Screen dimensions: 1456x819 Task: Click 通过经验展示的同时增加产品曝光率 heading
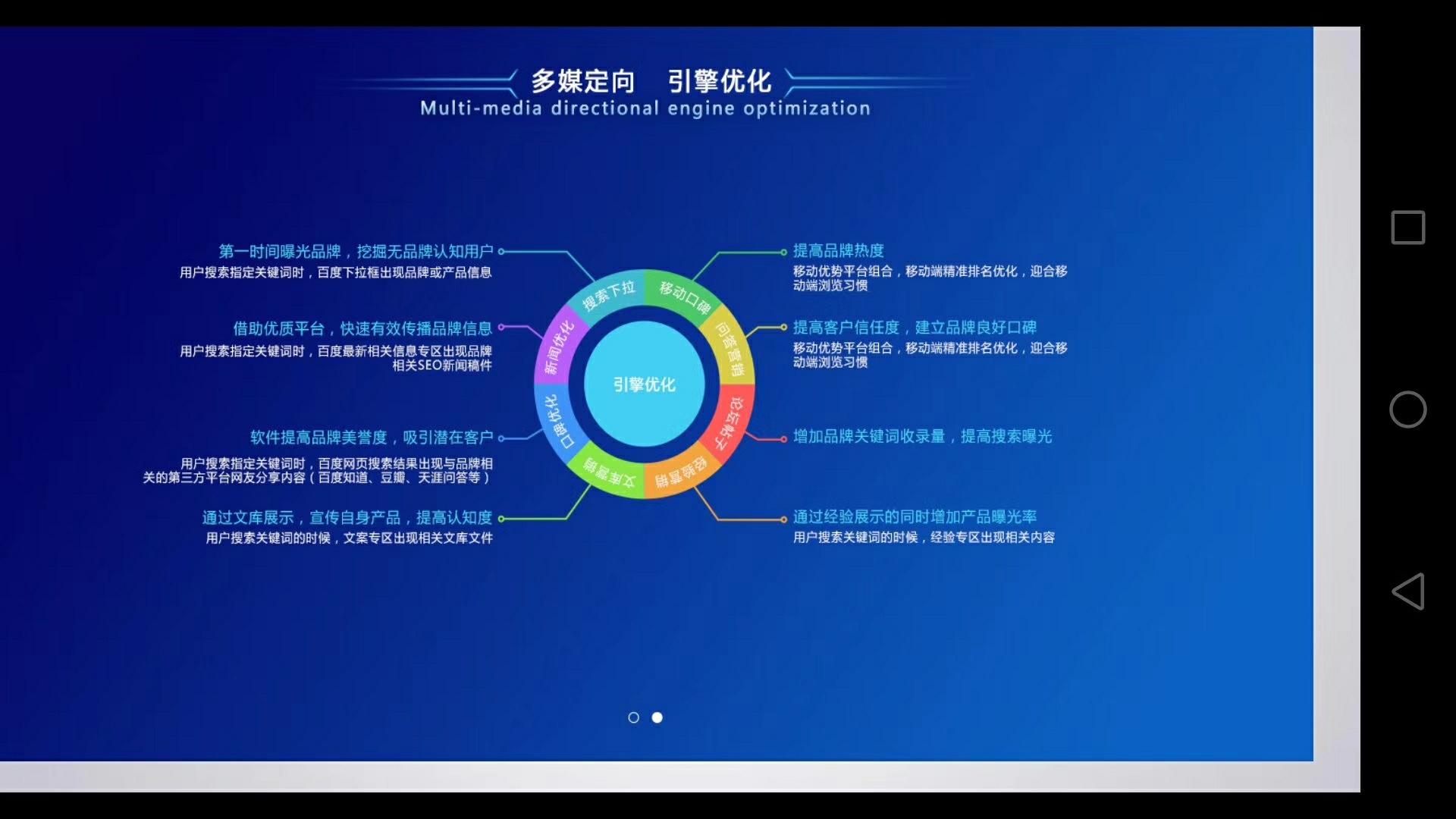point(915,517)
